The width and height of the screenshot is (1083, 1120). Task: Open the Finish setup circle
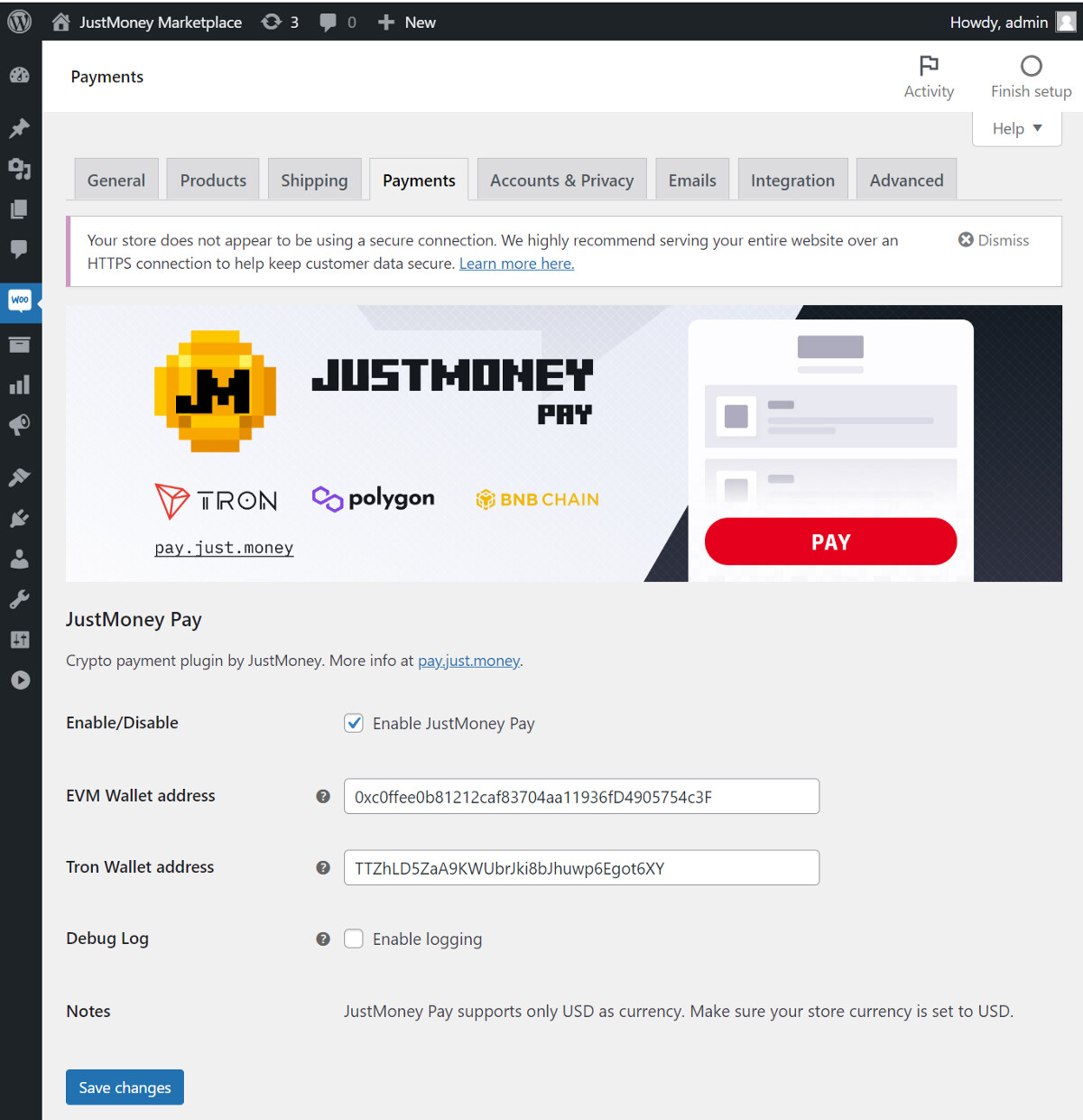(1031, 77)
